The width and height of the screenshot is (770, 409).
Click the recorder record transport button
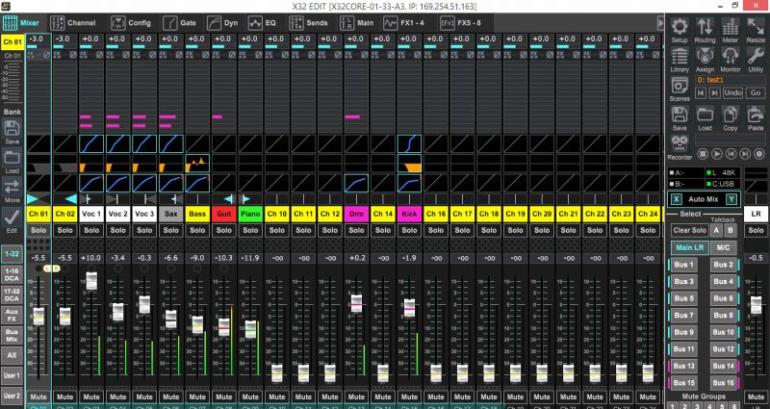(759, 154)
